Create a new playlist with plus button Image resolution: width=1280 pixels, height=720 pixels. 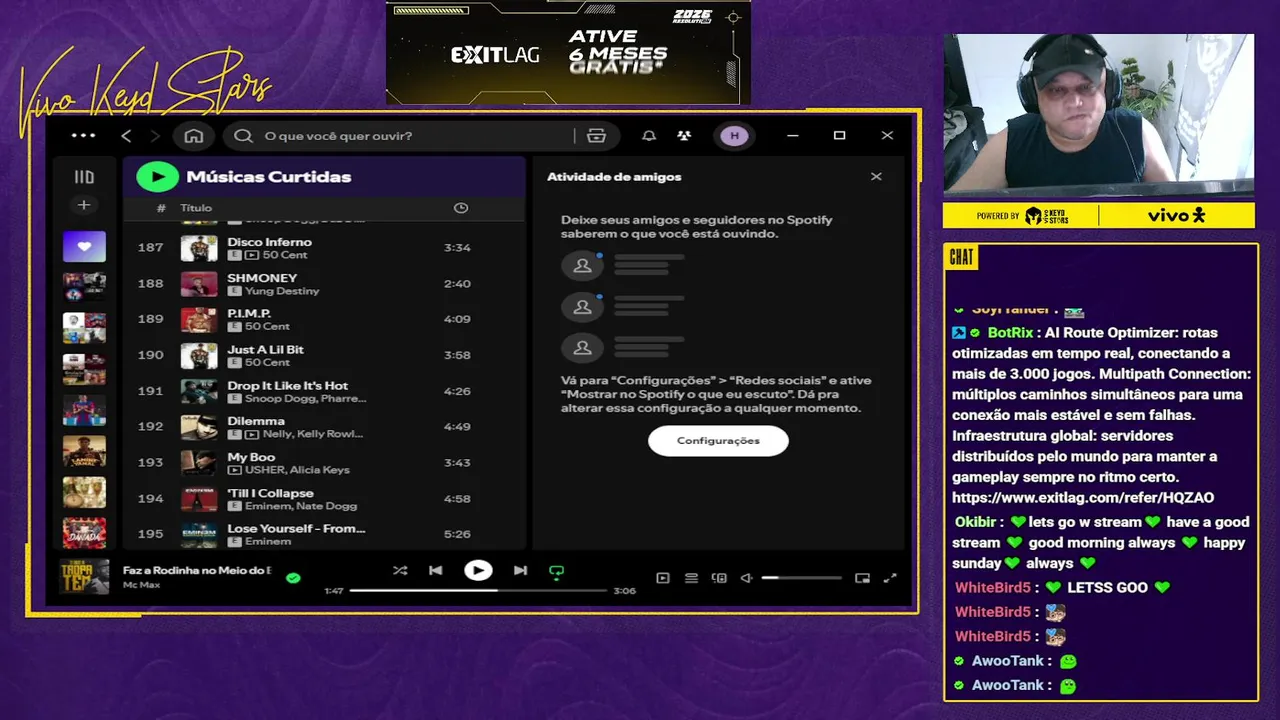click(84, 205)
